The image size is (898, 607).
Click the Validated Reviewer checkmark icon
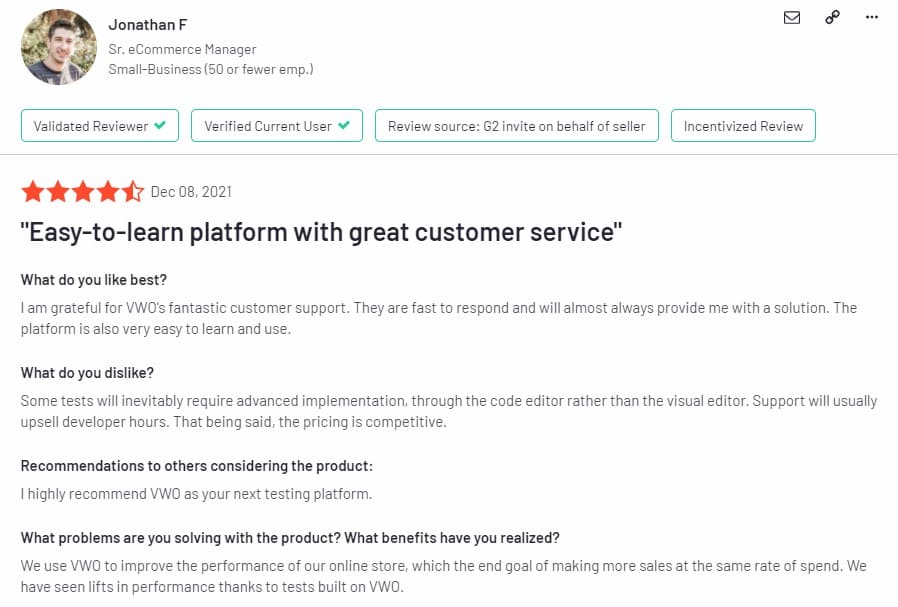[160, 126]
